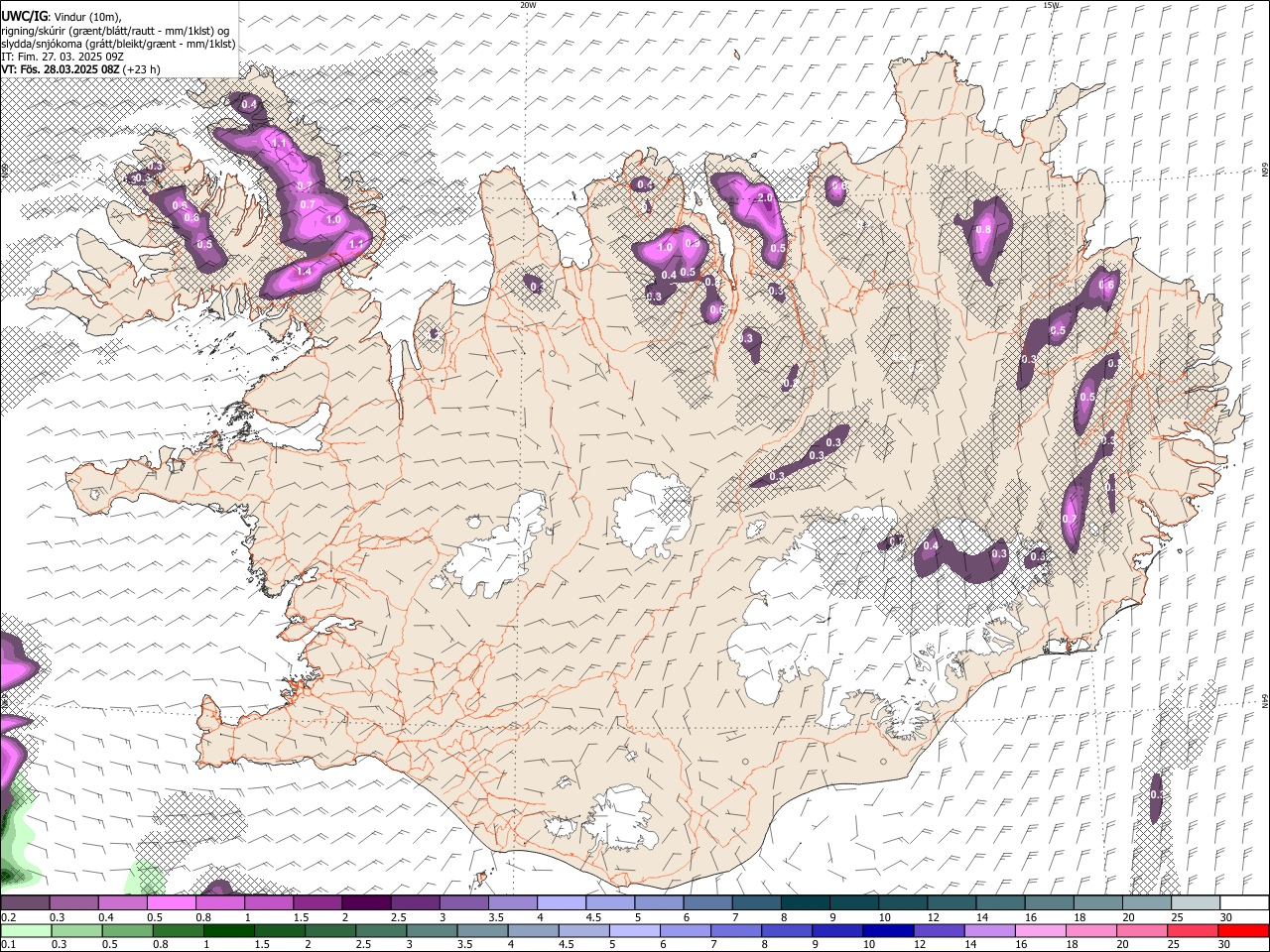Click the '1.4' snowfall value in Westfjords

[x=305, y=271]
